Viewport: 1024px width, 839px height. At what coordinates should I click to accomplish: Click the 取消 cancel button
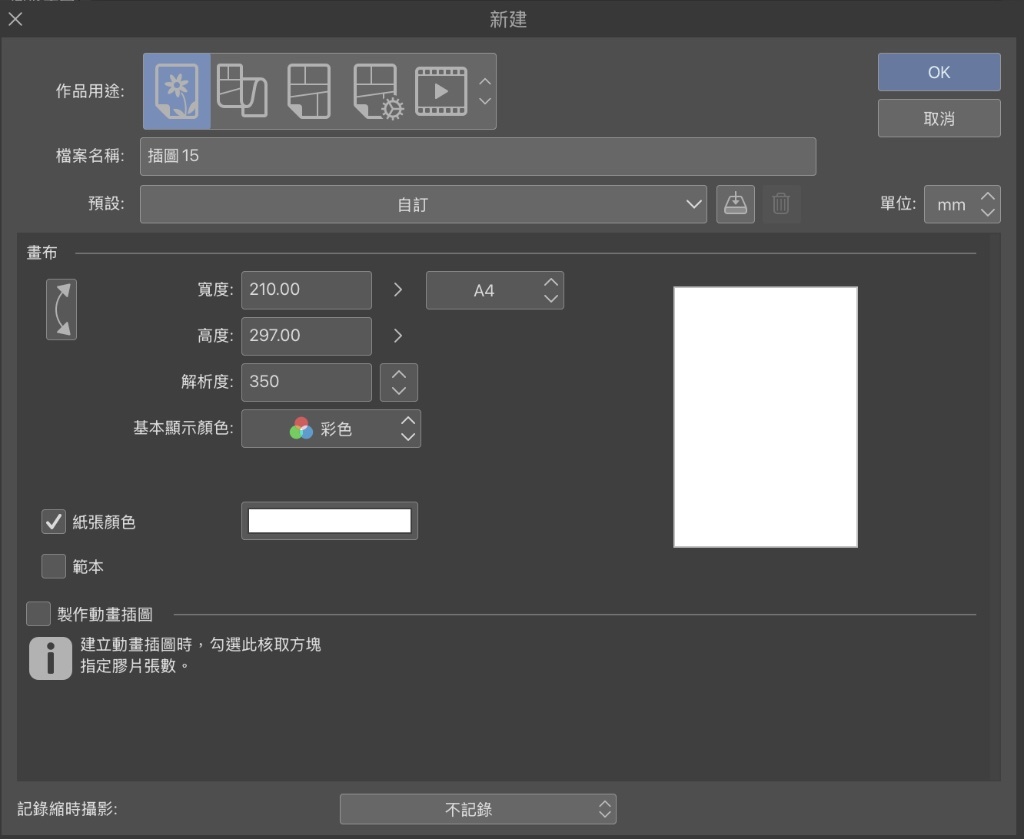(939, 118)
